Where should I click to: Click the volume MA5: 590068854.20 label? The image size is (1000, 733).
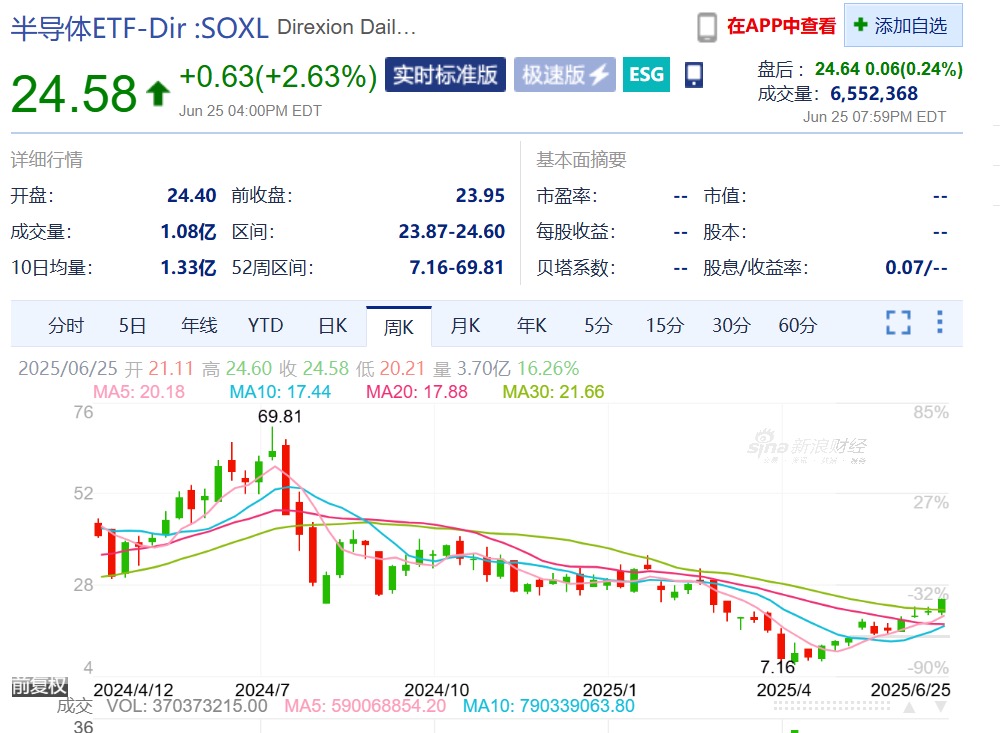[x=365, y=706]
